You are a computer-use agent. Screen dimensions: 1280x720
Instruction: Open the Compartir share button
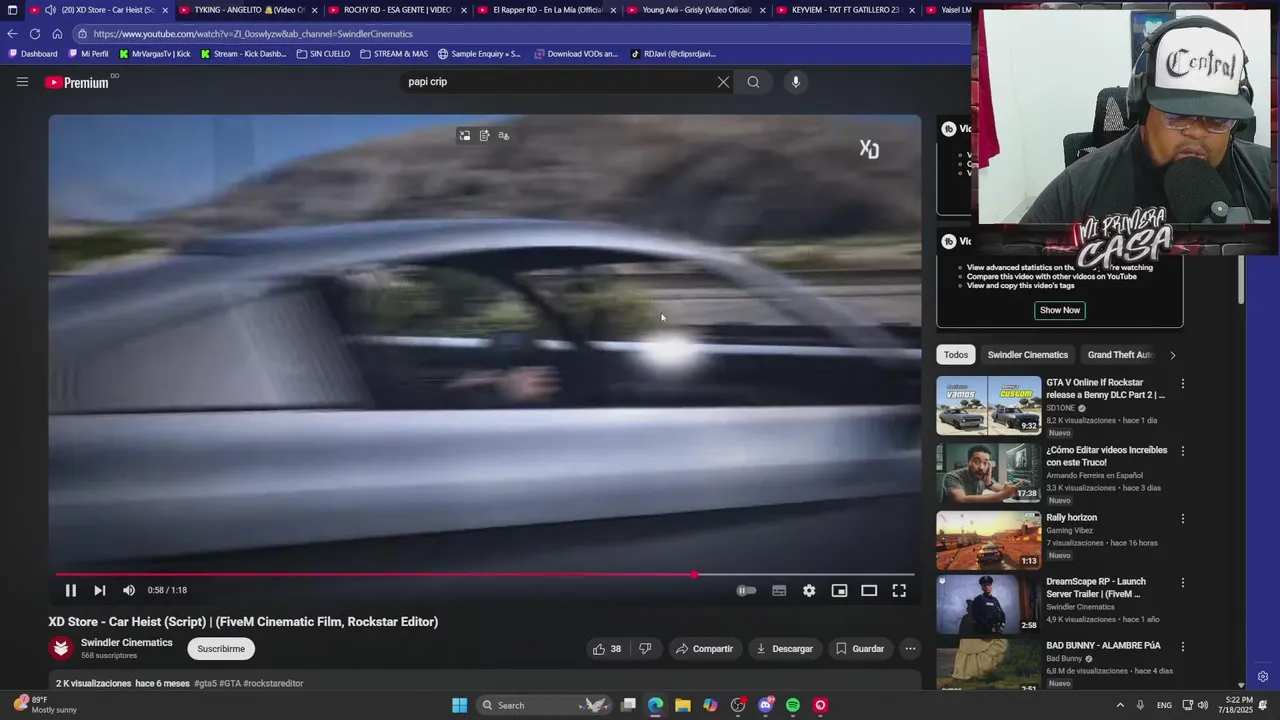tap(705, 649)
